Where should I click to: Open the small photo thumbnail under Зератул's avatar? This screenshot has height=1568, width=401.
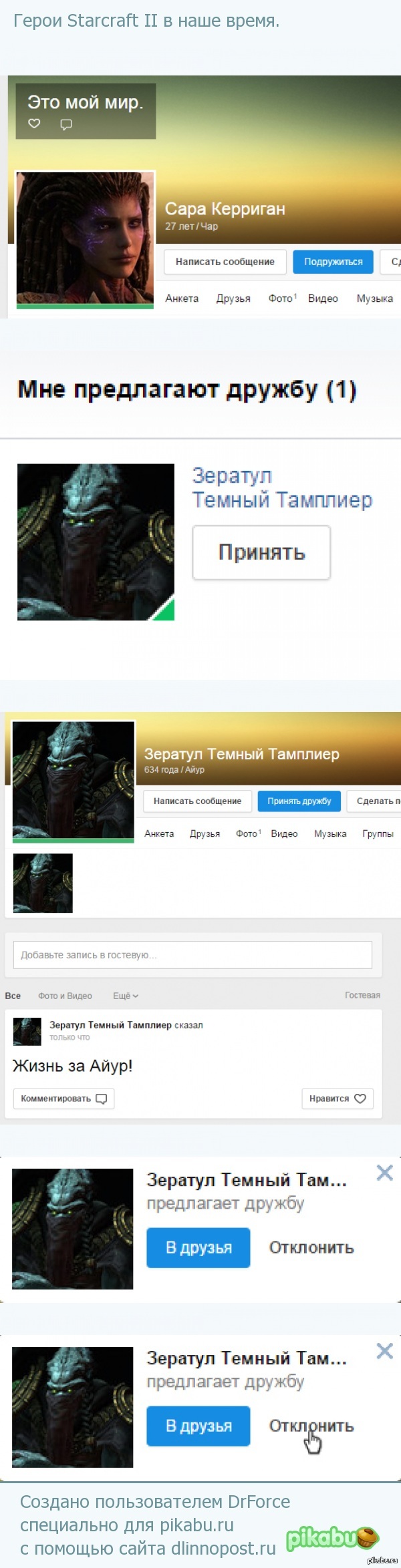click(43, 883)
